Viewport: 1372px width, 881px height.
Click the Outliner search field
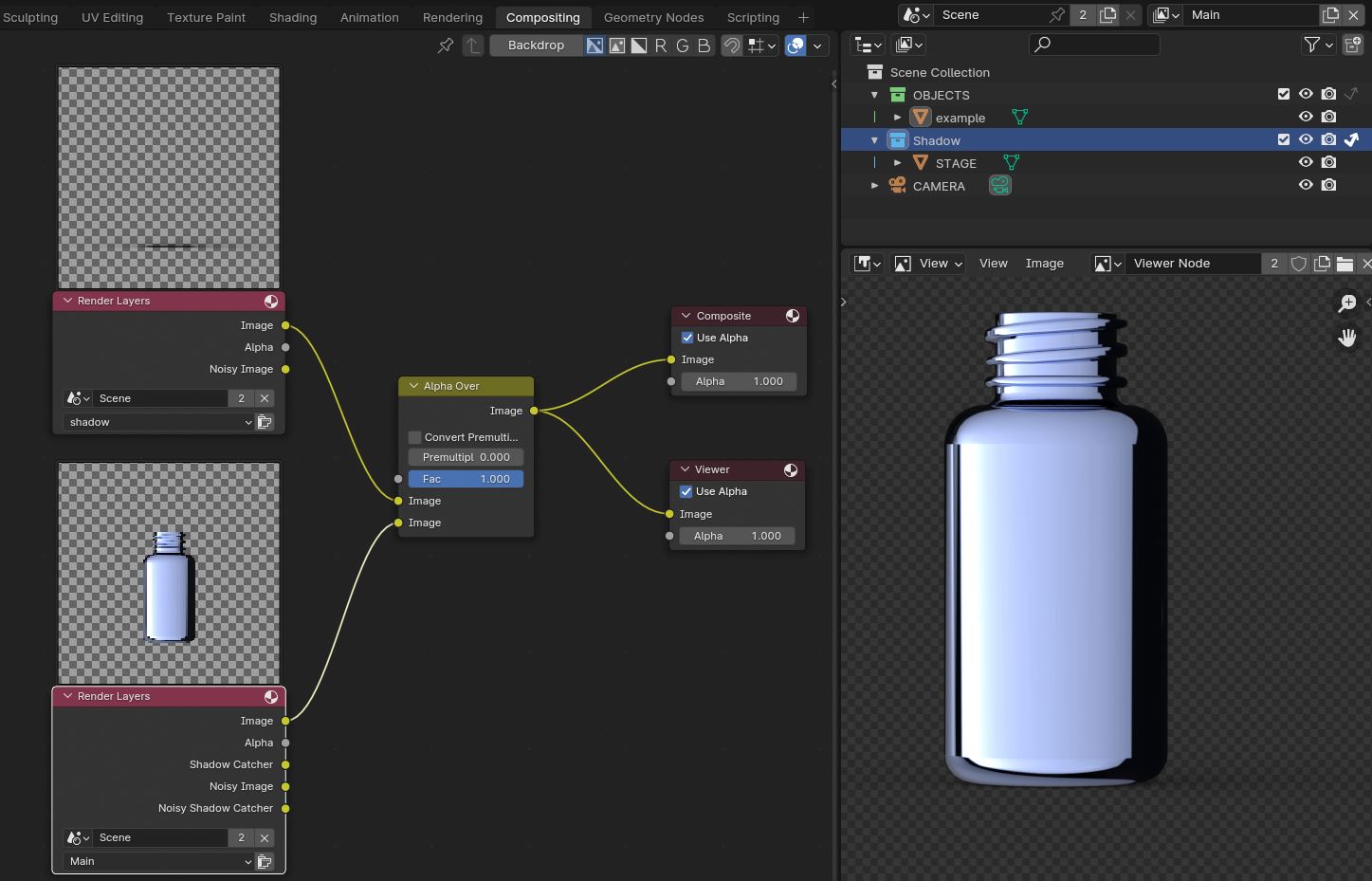(x=1094, y=45)
